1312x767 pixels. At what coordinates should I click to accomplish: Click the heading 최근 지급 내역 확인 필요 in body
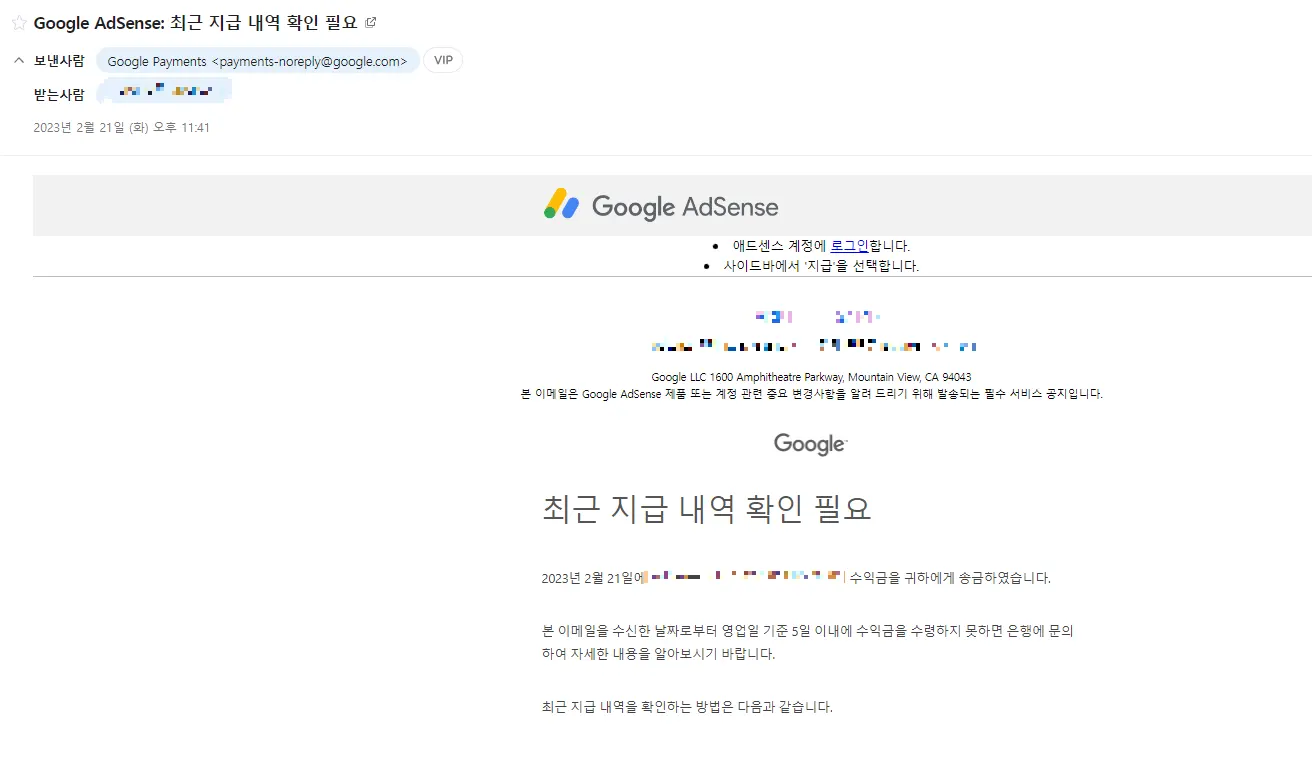click(x=706, y=508)
